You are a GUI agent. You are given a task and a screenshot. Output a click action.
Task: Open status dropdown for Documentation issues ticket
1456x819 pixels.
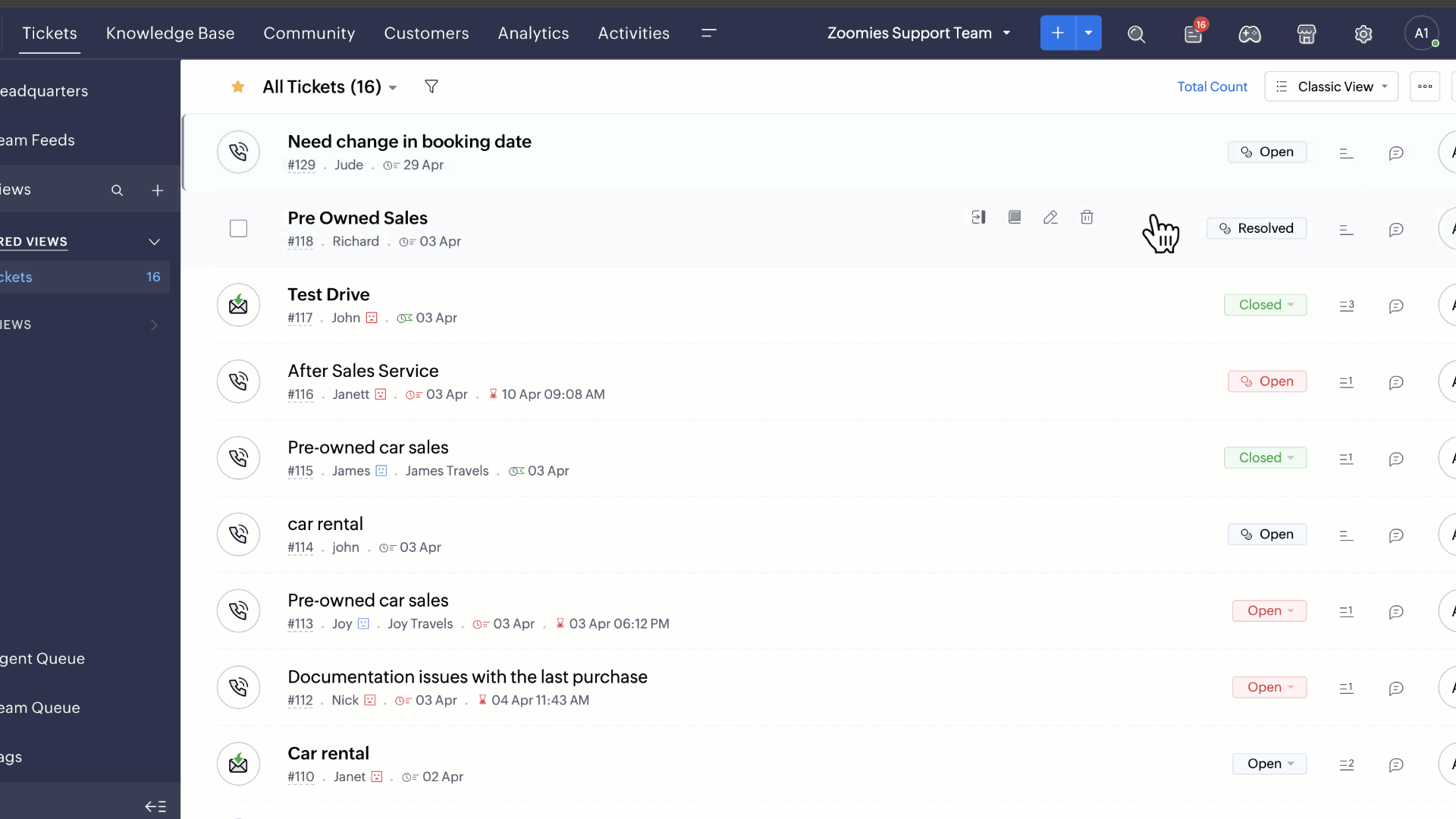click(x=1269, y=688)
